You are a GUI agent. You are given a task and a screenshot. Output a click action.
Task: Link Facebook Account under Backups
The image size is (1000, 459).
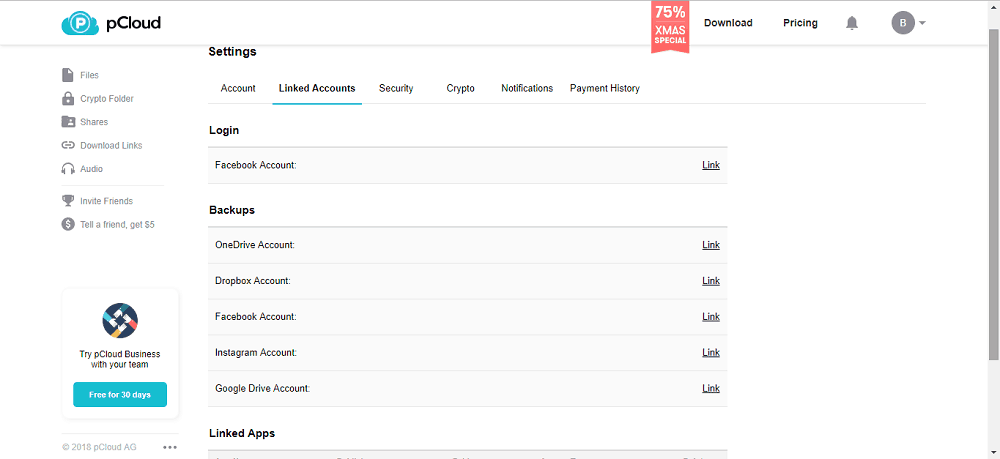pyautogui.click(x=710, y=317)
